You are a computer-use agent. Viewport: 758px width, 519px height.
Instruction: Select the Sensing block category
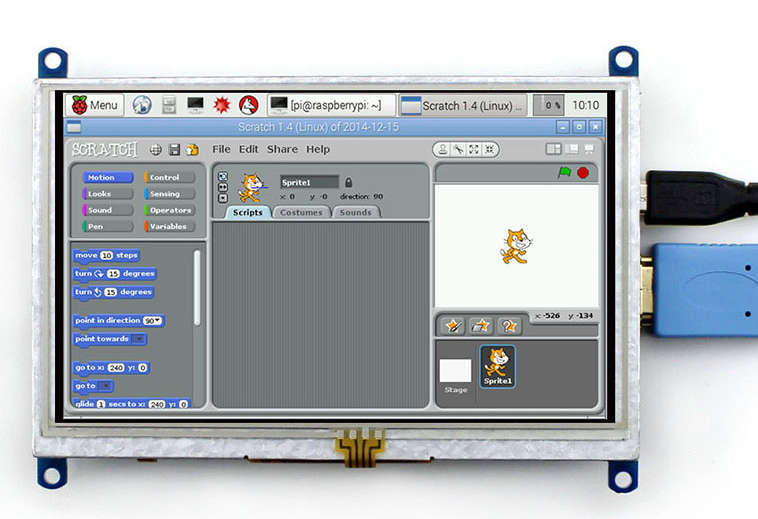pyautogui.click(x=169, y=194)
